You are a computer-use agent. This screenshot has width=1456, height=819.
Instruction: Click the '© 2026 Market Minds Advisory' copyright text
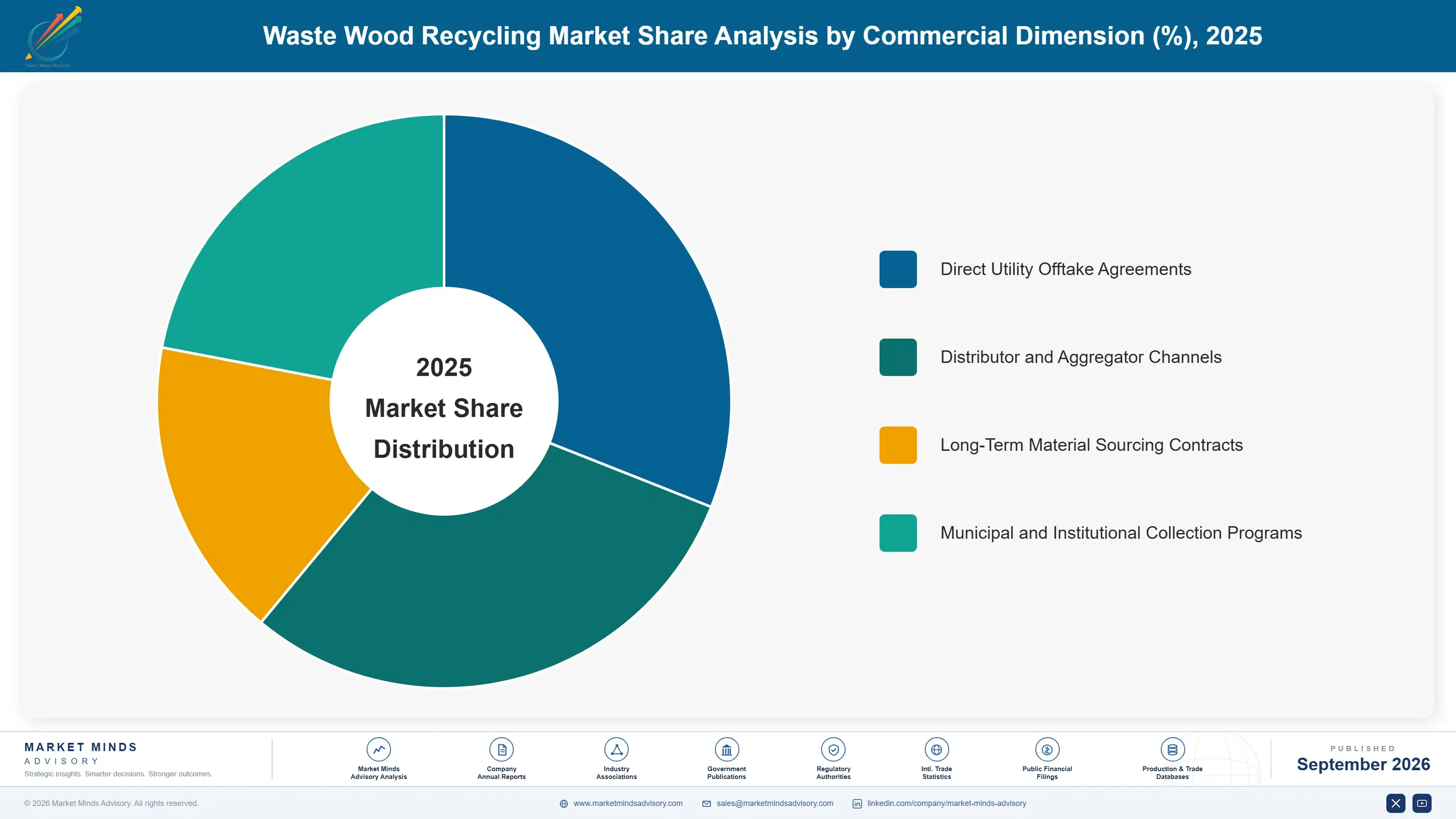pos(111,803)
